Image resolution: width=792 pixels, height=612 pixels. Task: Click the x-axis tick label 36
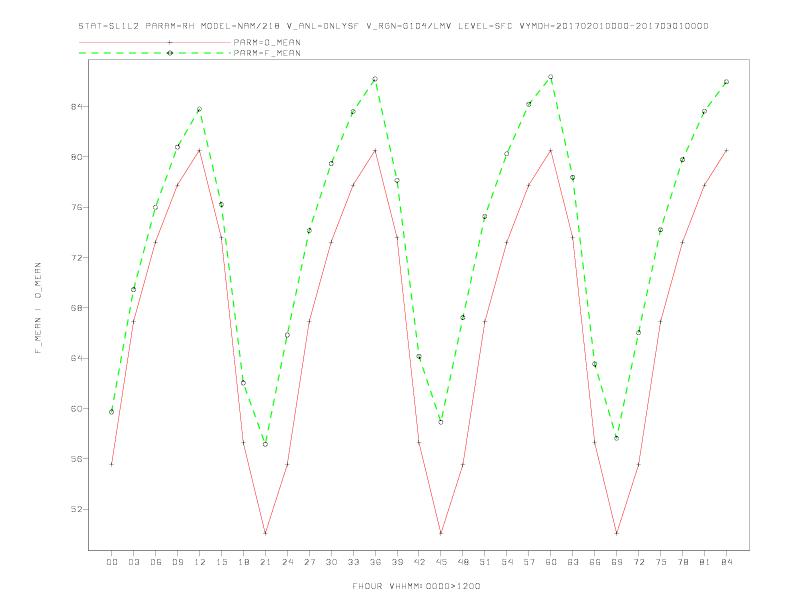click(x=375, y=562)
